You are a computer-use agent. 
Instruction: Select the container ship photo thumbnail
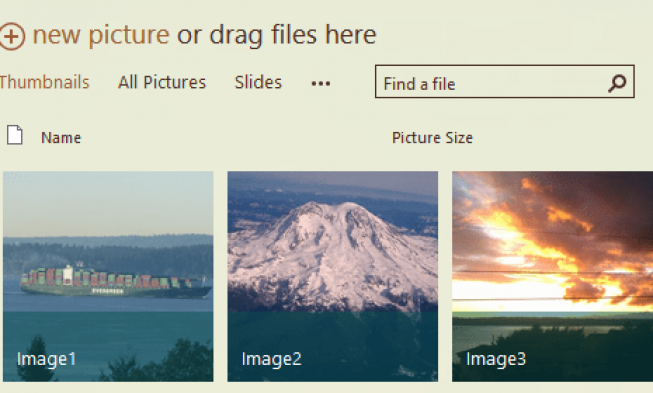click(108, 276)
